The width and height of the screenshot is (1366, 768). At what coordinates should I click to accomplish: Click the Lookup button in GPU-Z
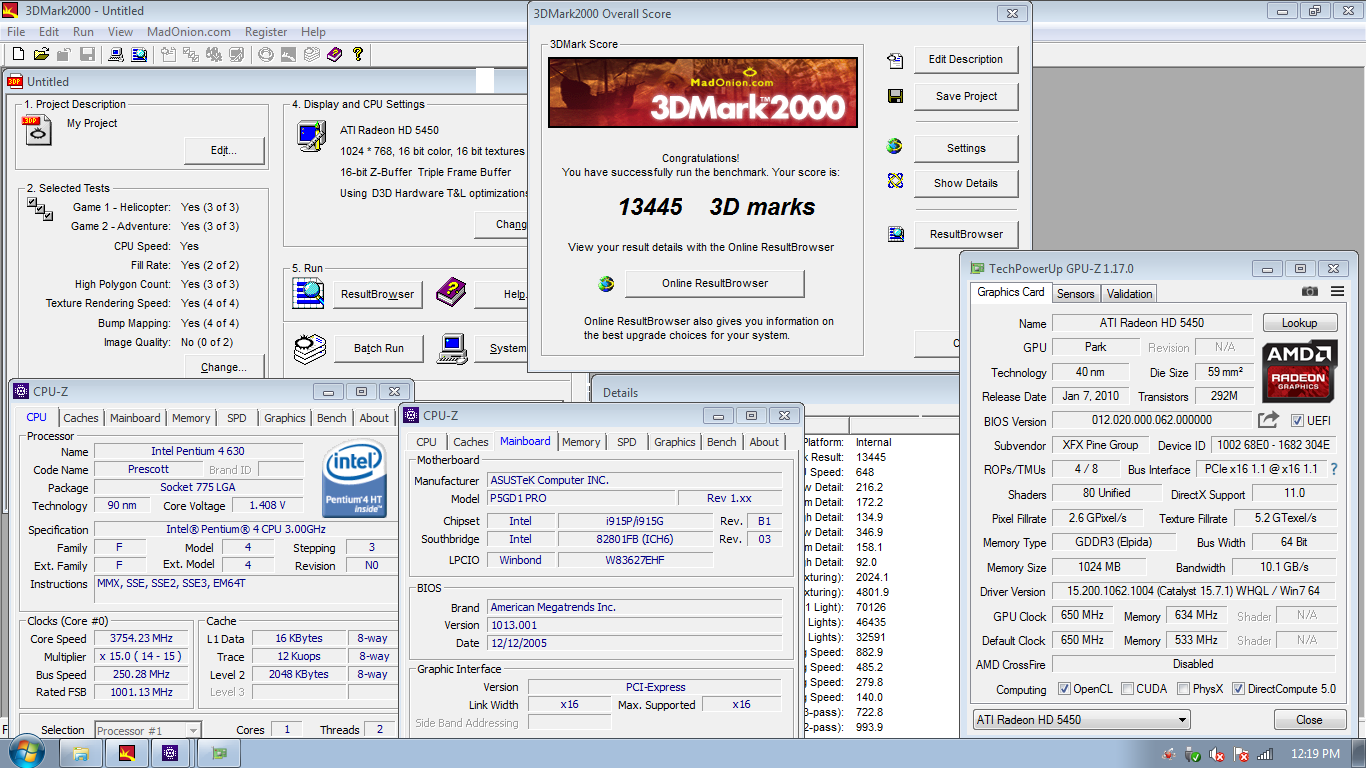click(1299, 323)
